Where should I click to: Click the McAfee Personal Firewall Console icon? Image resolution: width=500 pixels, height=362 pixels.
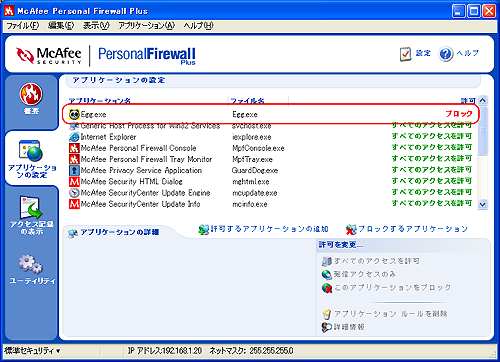74,148
